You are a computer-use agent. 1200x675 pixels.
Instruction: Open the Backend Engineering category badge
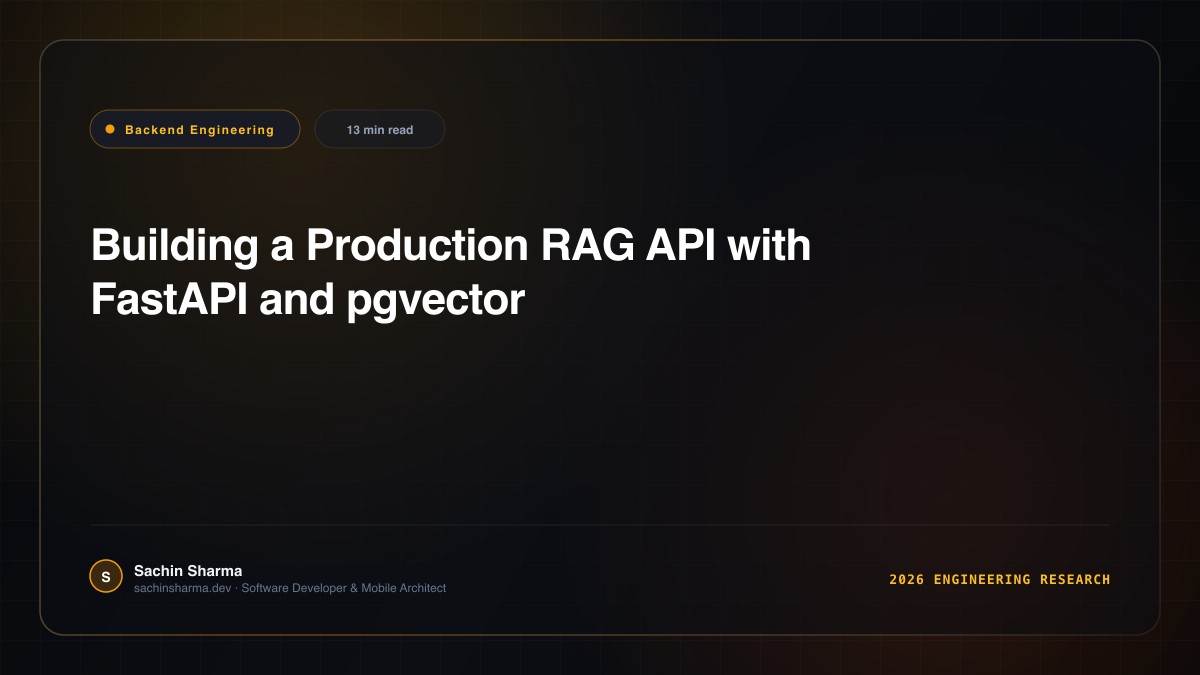195,129
